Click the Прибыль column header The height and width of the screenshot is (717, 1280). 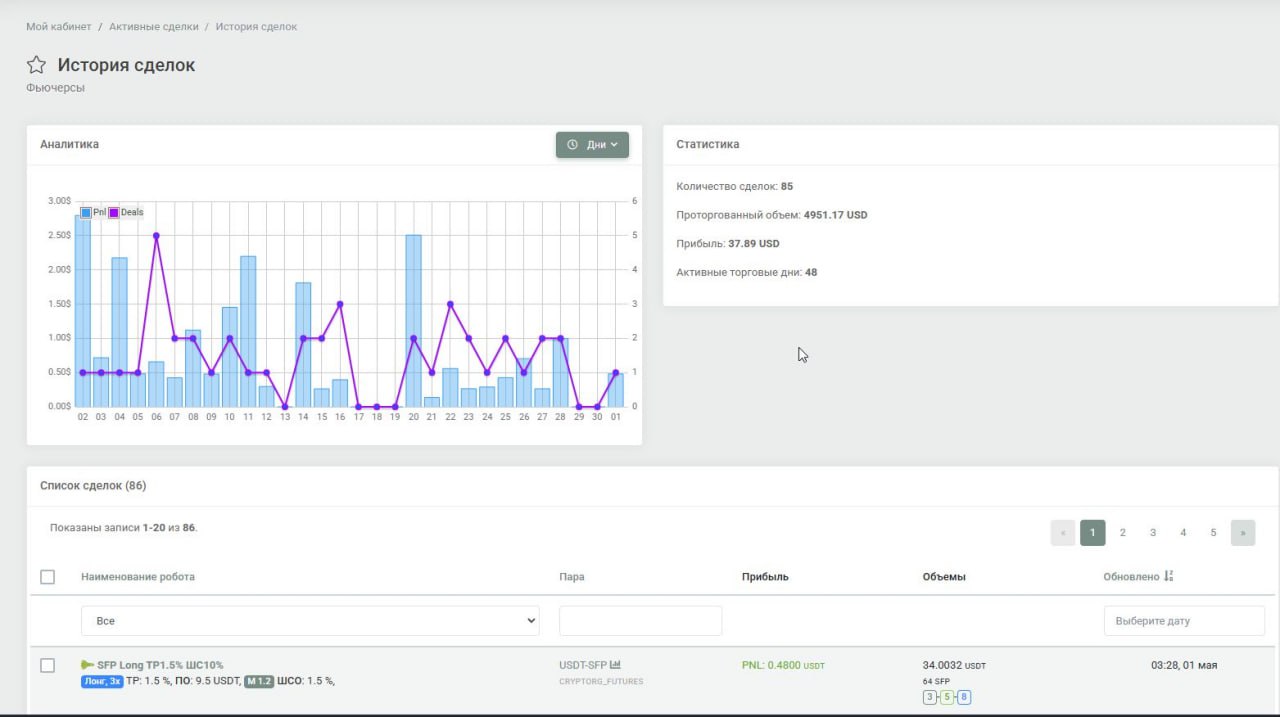click(x=765, y=577)
